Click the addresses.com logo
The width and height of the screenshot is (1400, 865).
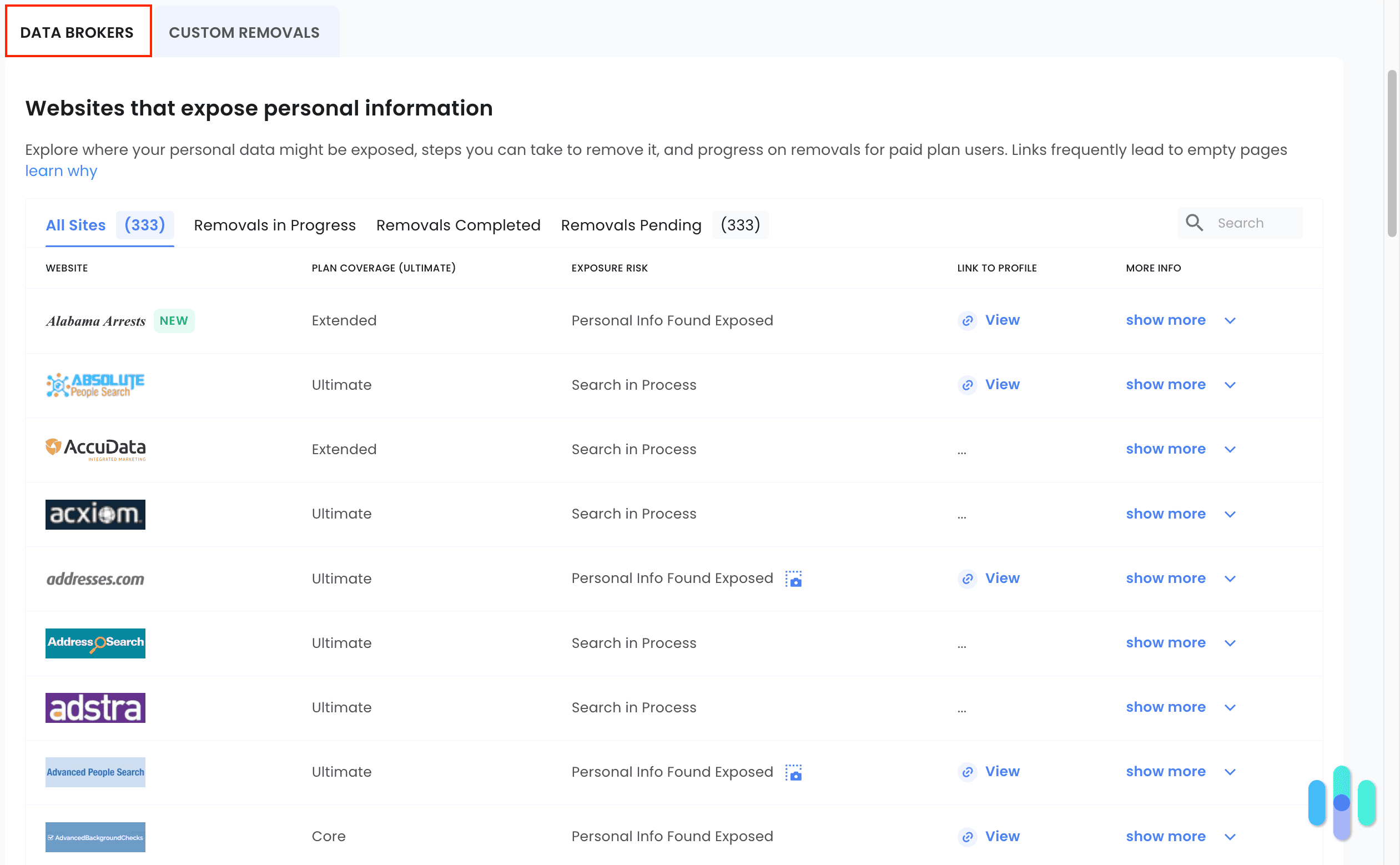(95, 579)
